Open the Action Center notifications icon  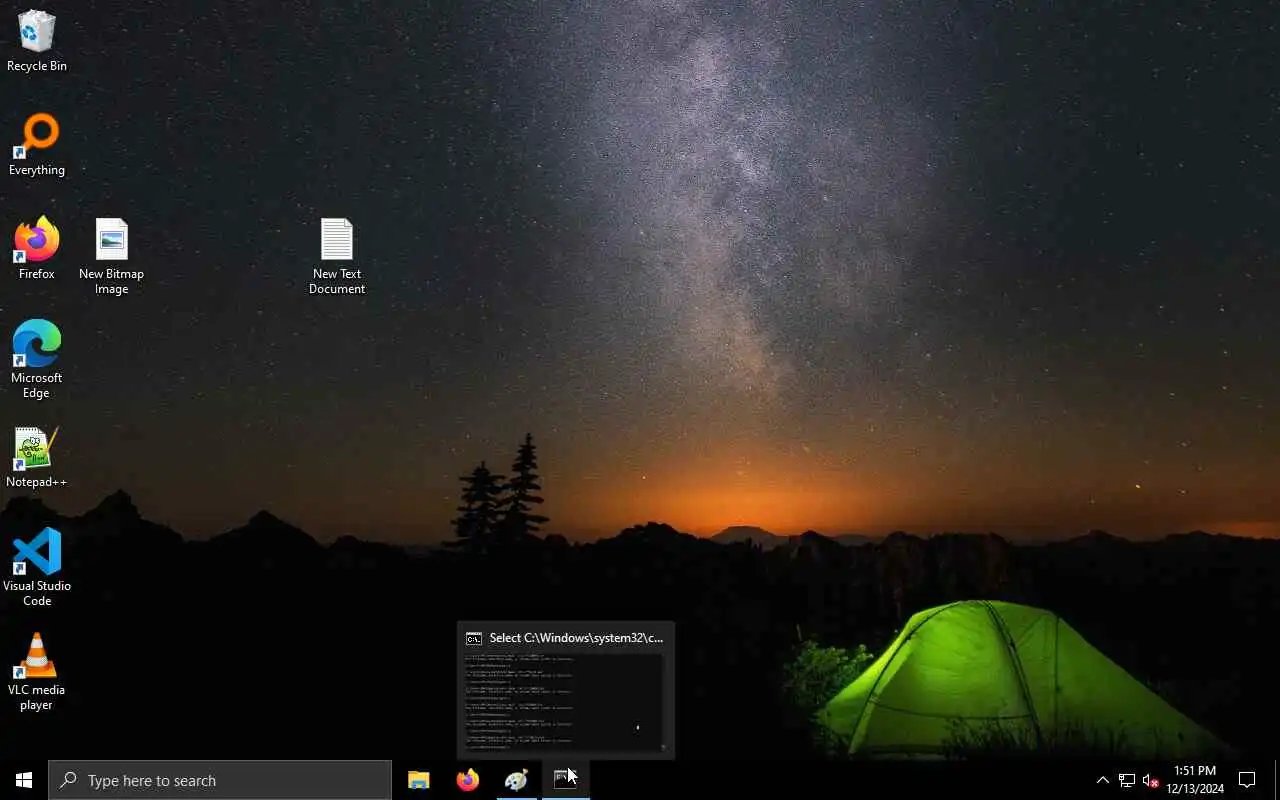pyautogui.click(x=1247, y=780)
